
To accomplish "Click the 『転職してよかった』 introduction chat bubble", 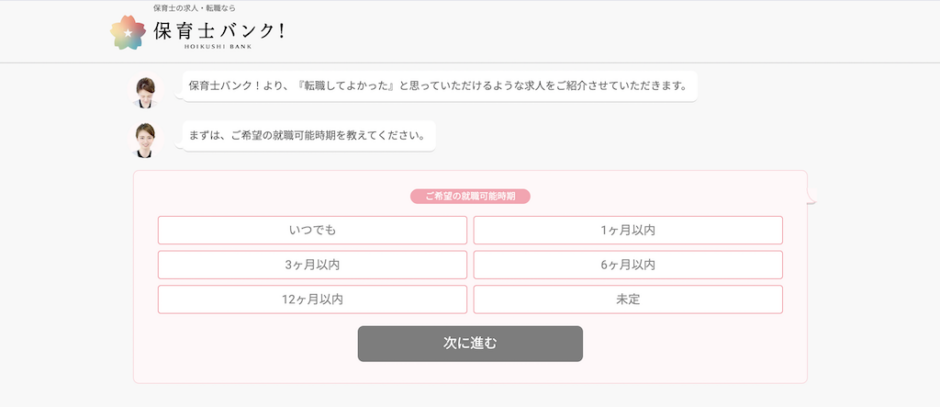I will [x=438, y=85].
